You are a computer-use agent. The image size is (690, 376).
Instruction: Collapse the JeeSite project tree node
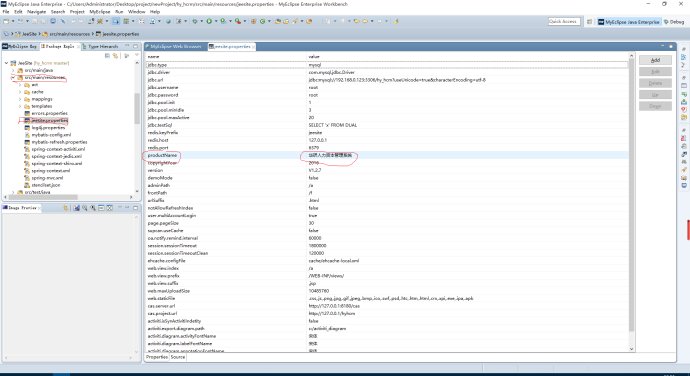point(7,63)
